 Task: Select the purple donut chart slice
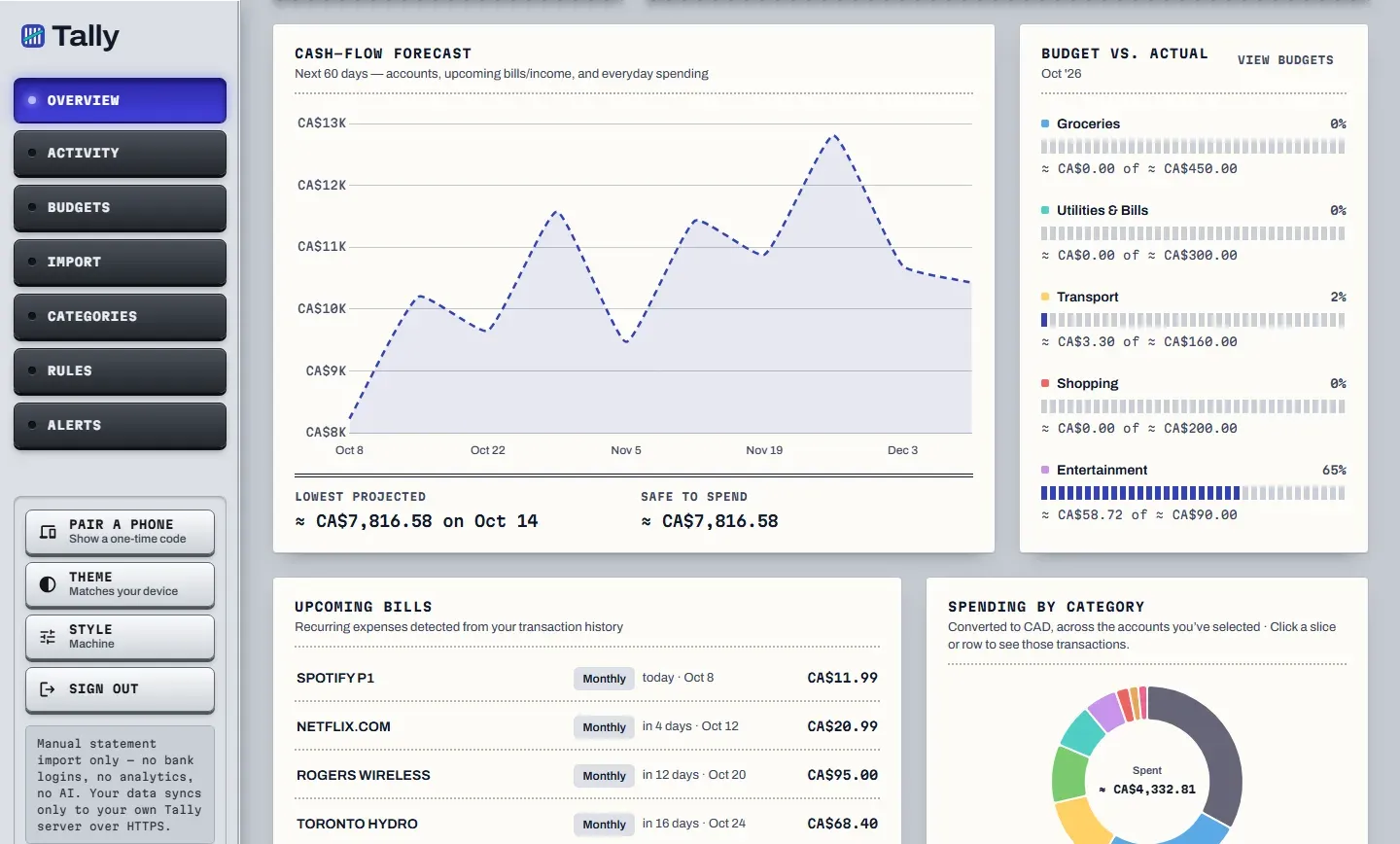(x=1105, y=712)
